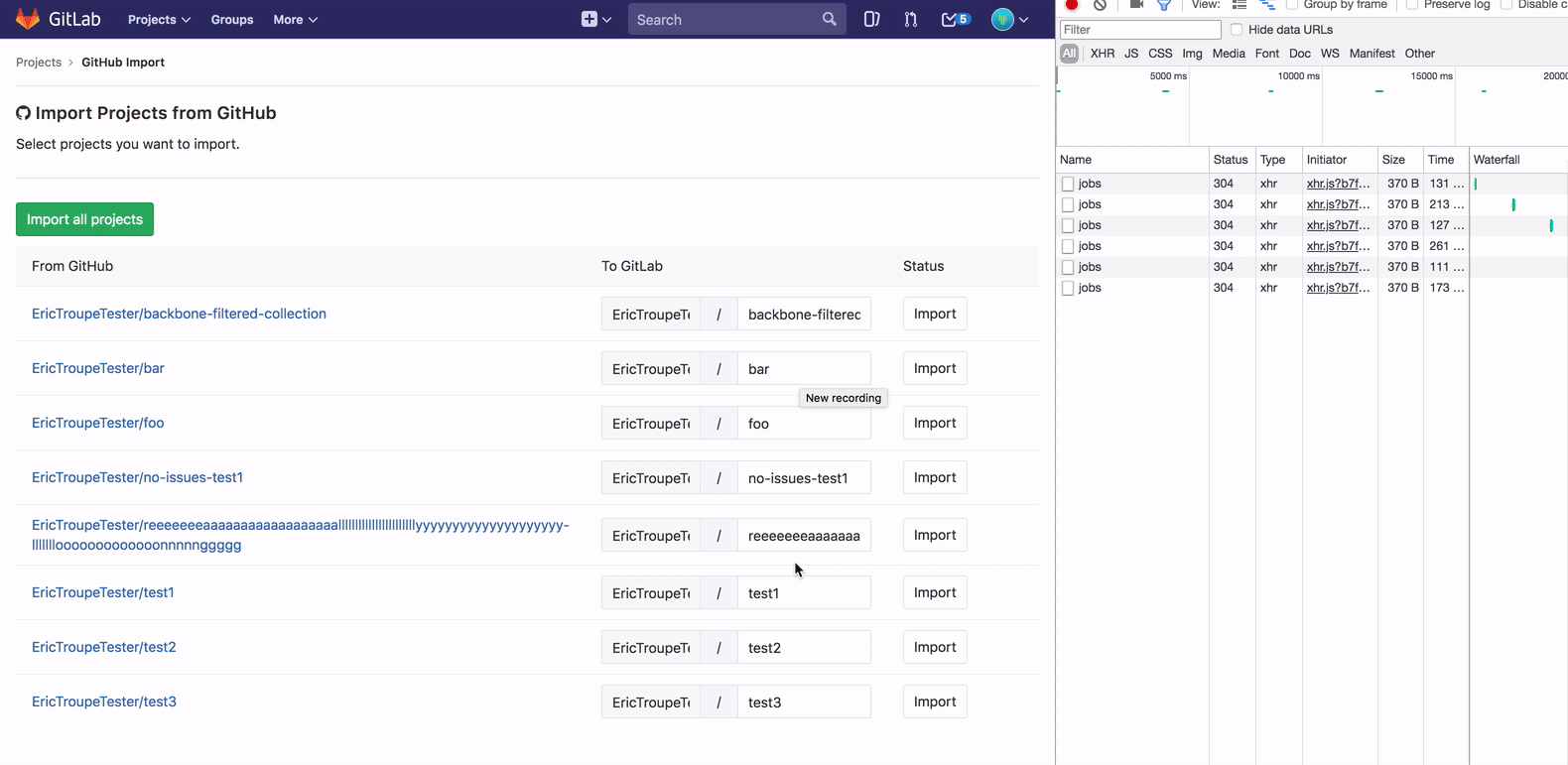The image size is (1568, 765).
Task: Tick the Group by frame checkbox
Action: (1292, 5)
